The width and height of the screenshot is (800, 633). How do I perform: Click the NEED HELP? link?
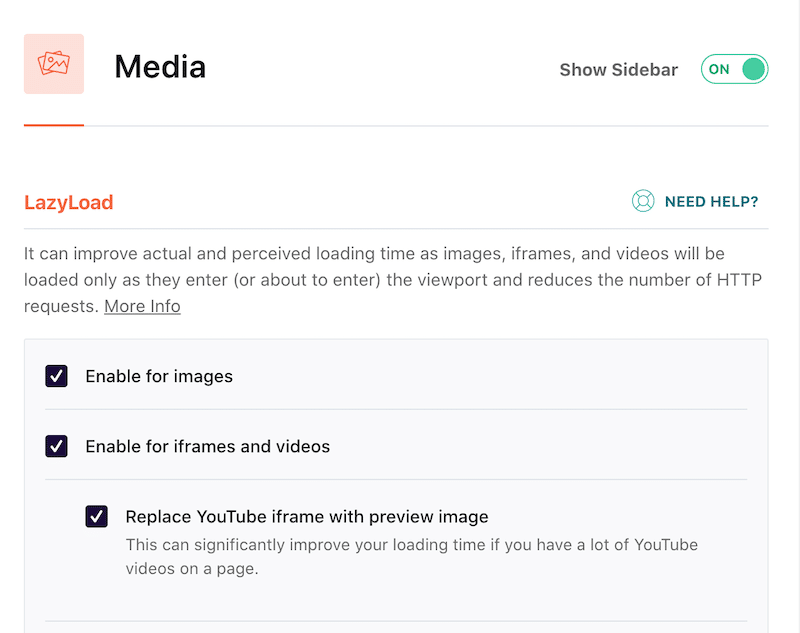tap(712, 201)
